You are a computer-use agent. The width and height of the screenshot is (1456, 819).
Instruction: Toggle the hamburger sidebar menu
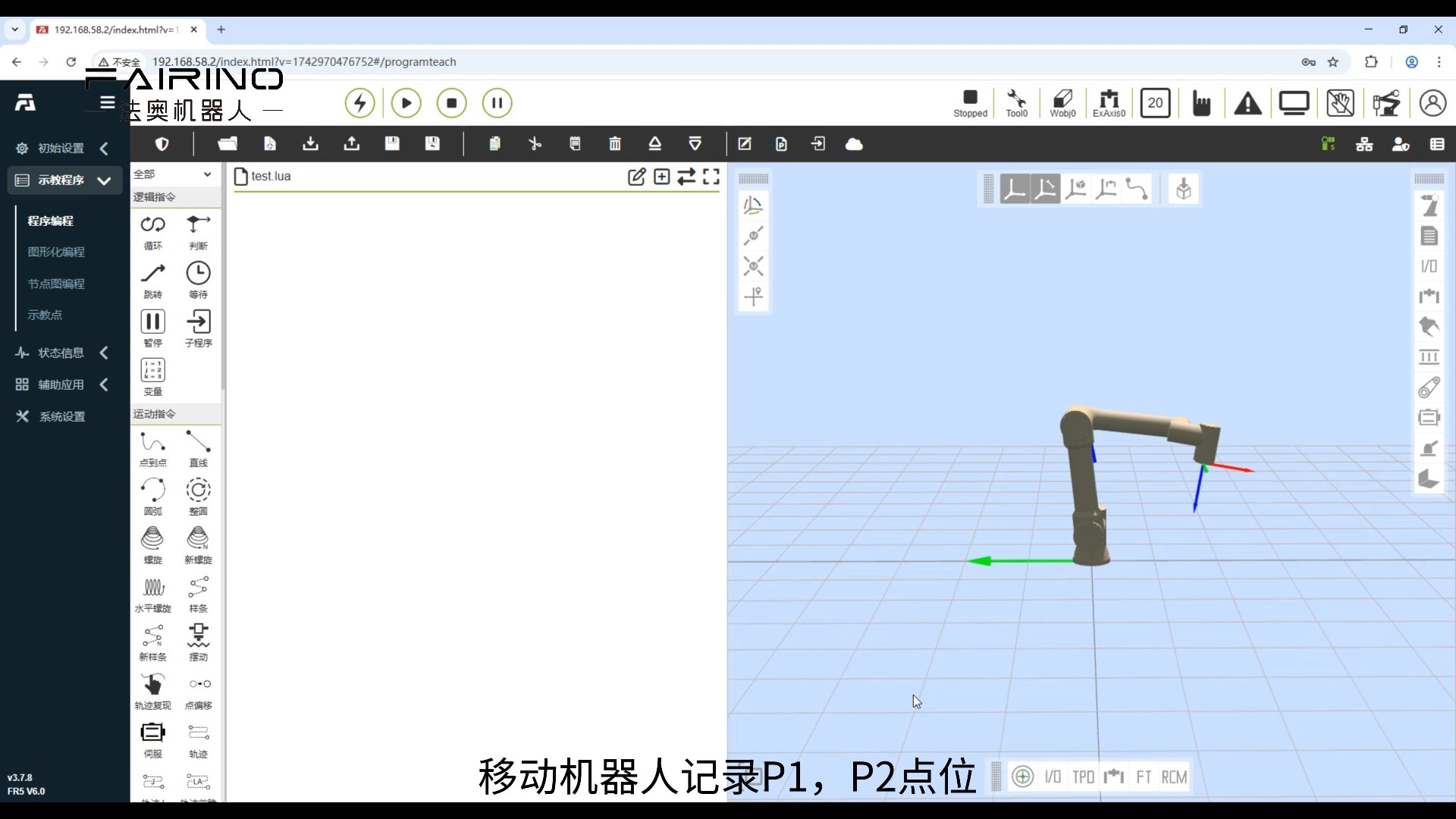107,102
